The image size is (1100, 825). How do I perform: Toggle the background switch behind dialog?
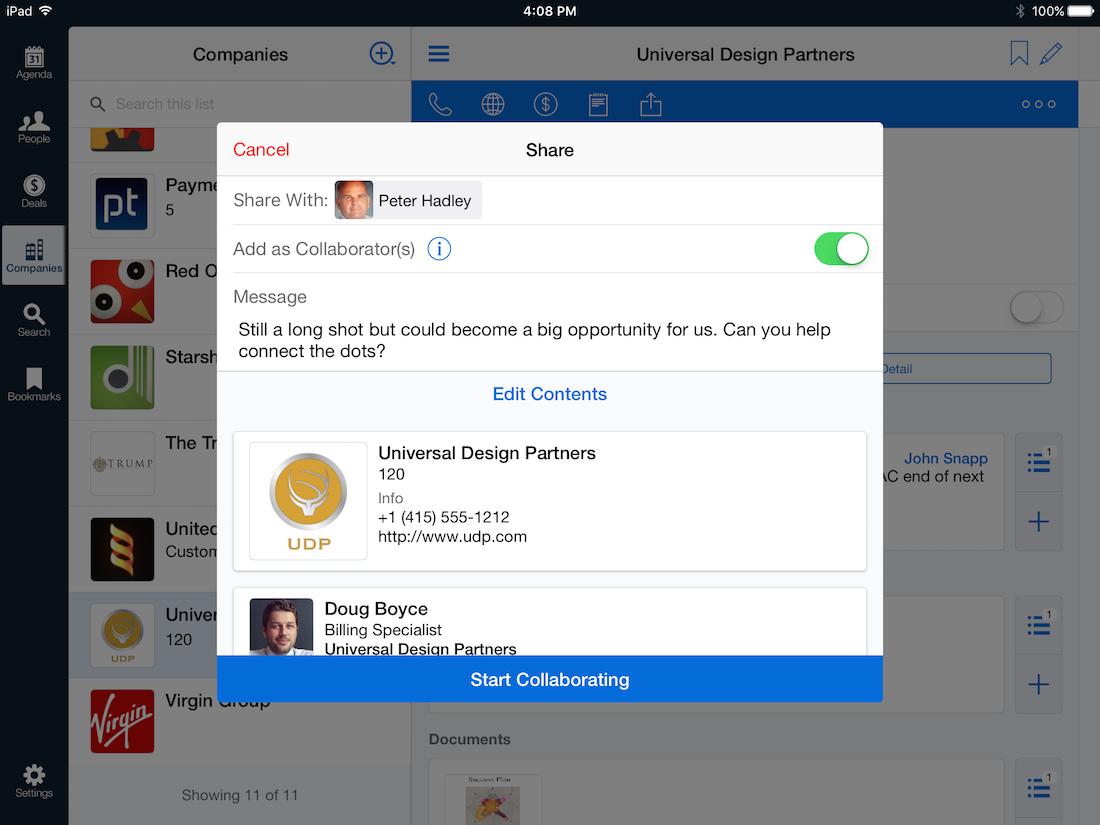(1036, 307)
